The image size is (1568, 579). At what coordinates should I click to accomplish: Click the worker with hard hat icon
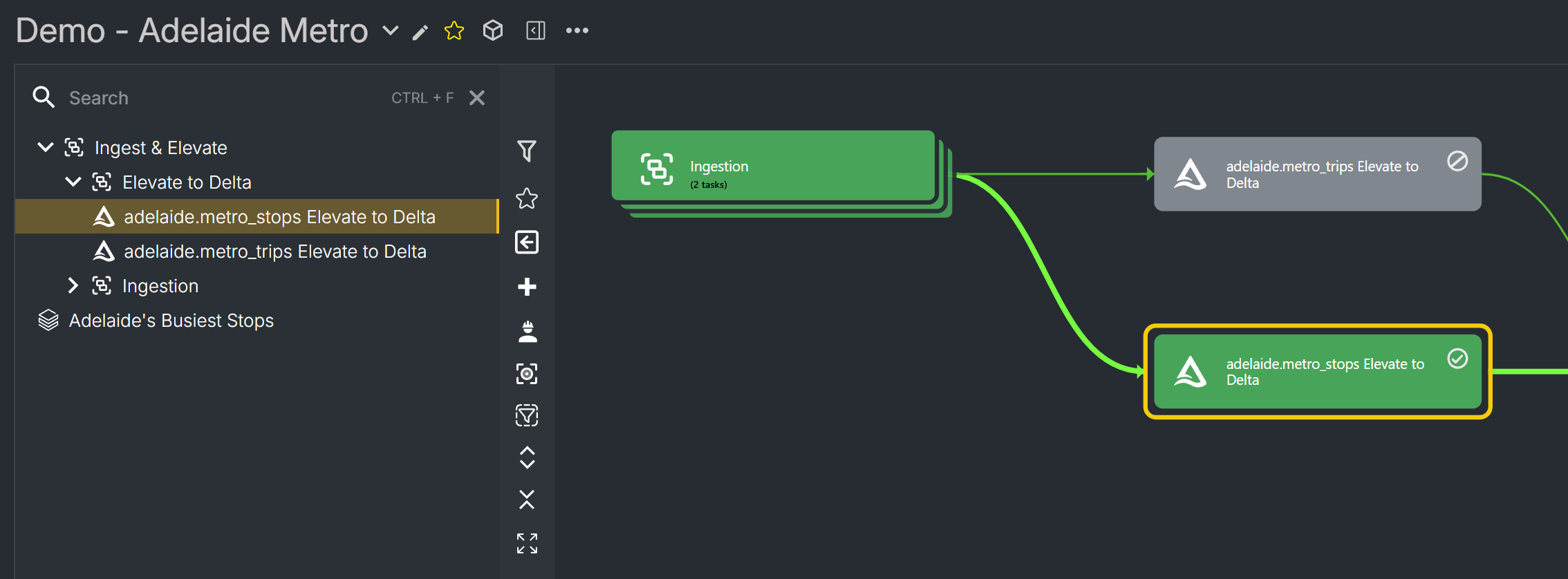pos(528,332)
